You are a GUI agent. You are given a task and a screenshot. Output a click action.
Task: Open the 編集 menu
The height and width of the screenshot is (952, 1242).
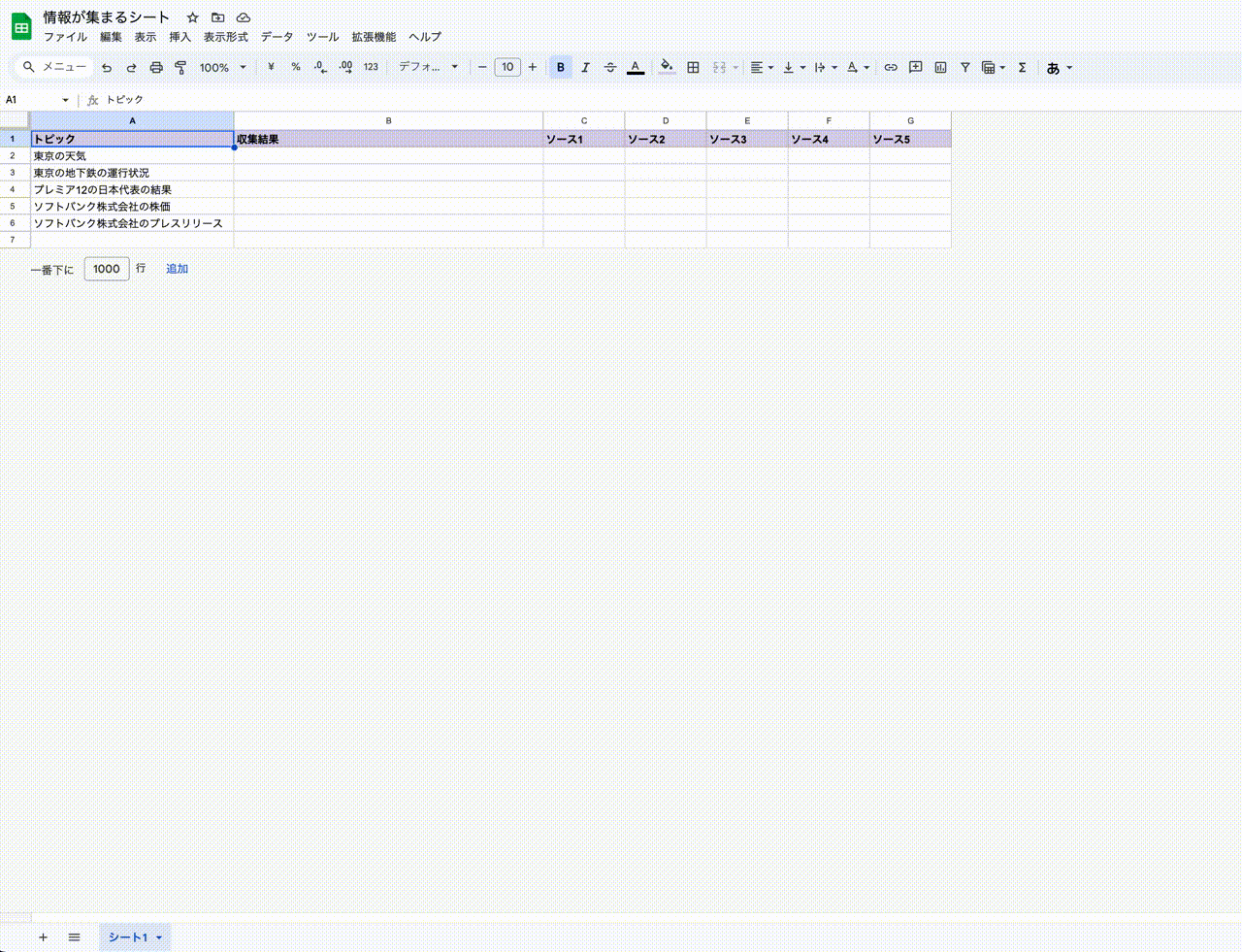pos(111,37)
